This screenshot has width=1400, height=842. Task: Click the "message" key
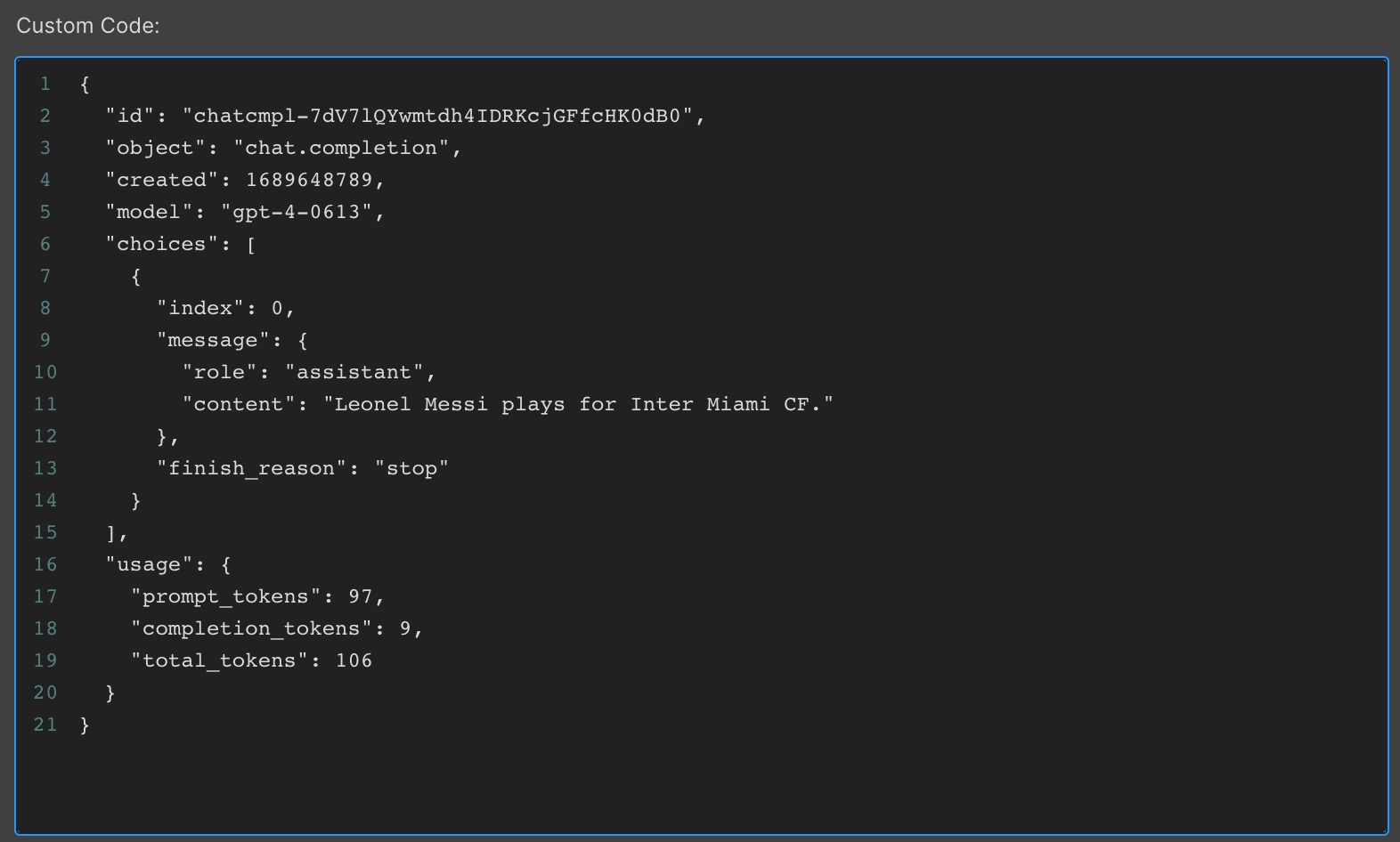coord(213,340)
